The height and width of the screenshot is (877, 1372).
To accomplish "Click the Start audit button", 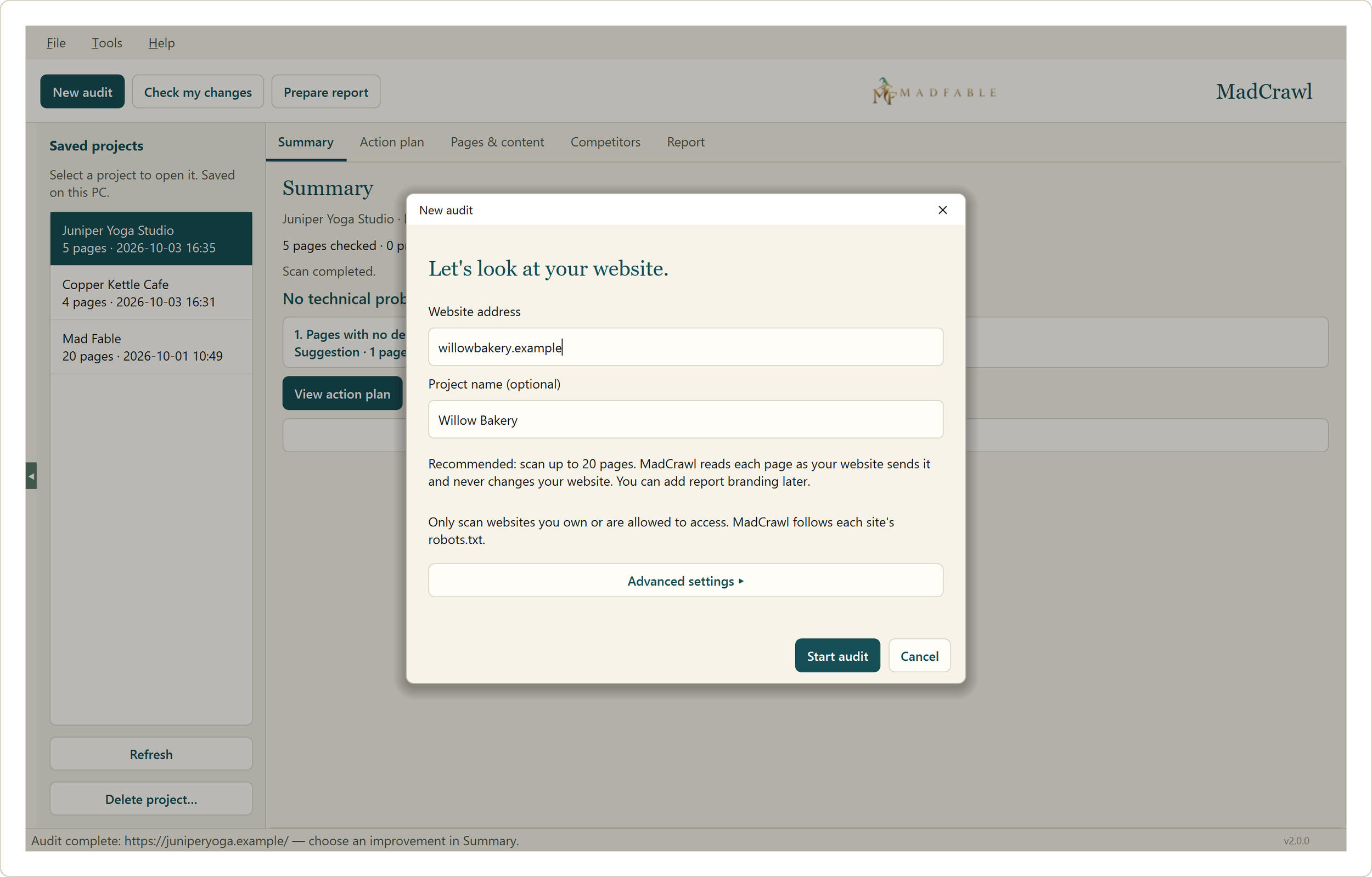I will coord(837,656).
